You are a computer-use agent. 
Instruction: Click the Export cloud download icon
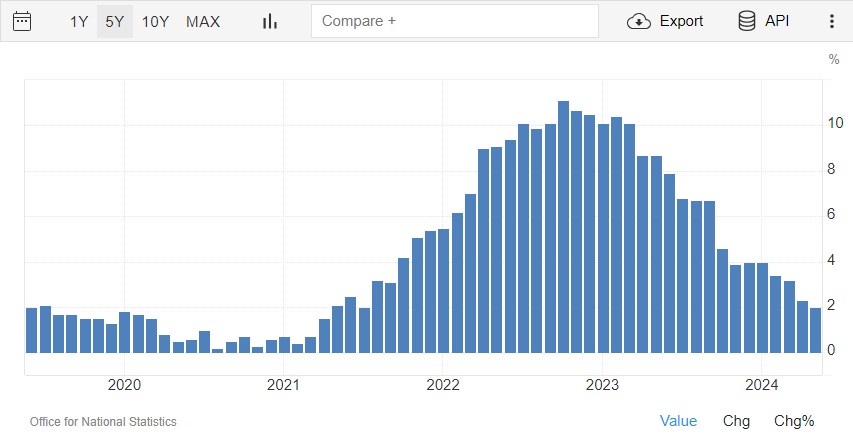[x=639, y=21]
